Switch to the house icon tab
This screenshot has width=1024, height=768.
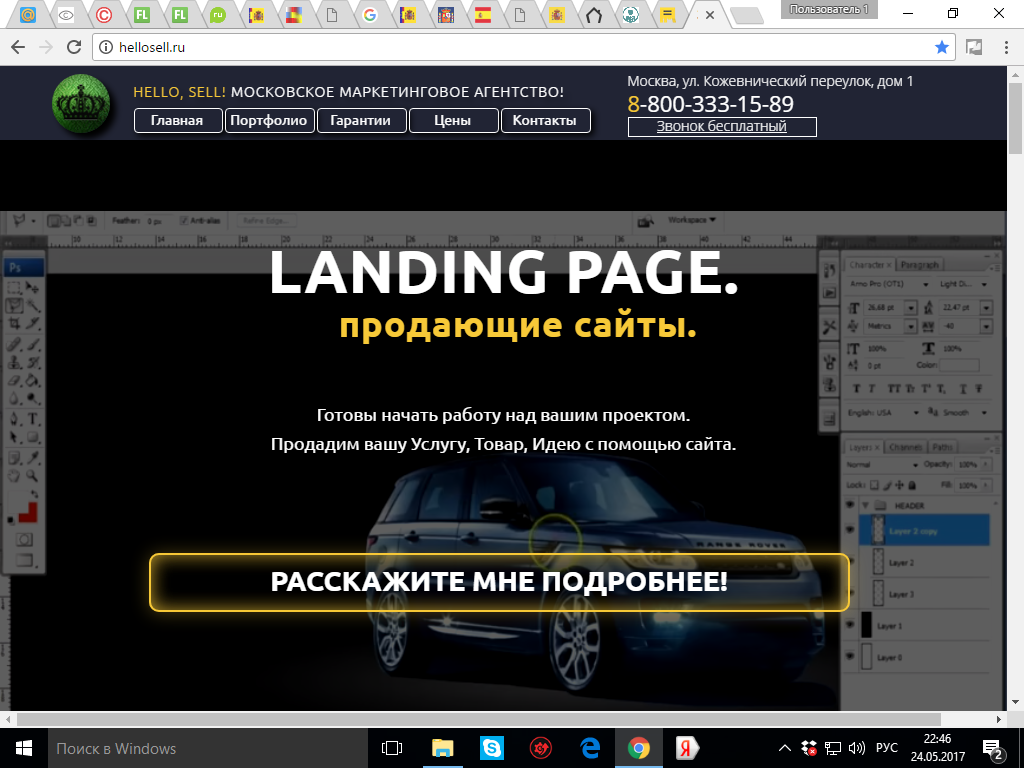pyautogui.click(x=594, y=15)
